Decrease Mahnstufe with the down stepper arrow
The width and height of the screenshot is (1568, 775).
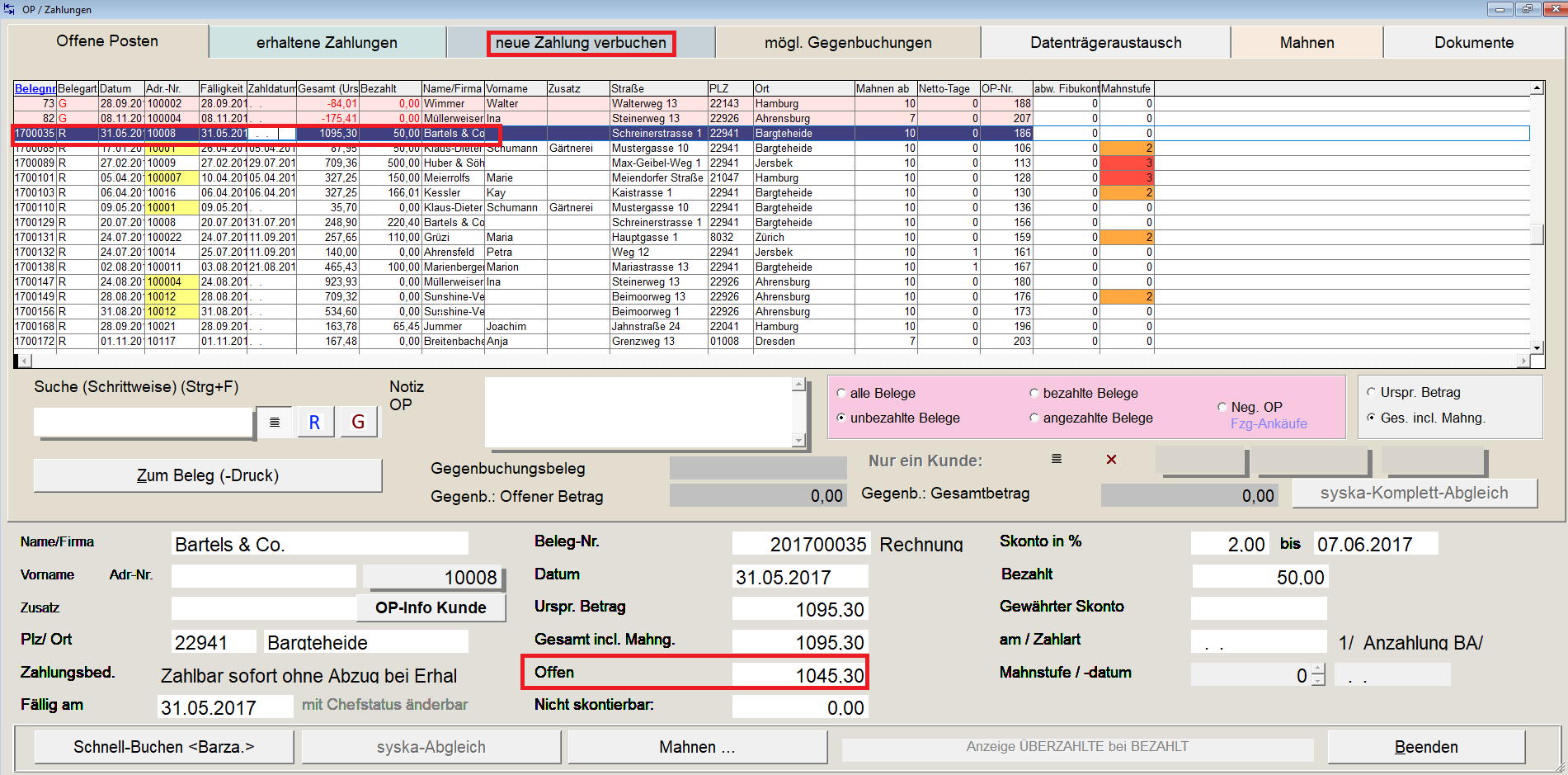pos(1318,680)
